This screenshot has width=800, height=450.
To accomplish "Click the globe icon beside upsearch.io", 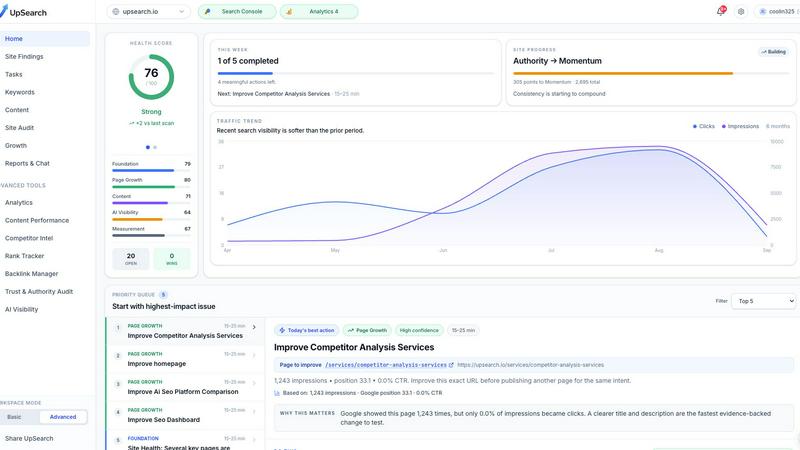I will click(116, 11).
